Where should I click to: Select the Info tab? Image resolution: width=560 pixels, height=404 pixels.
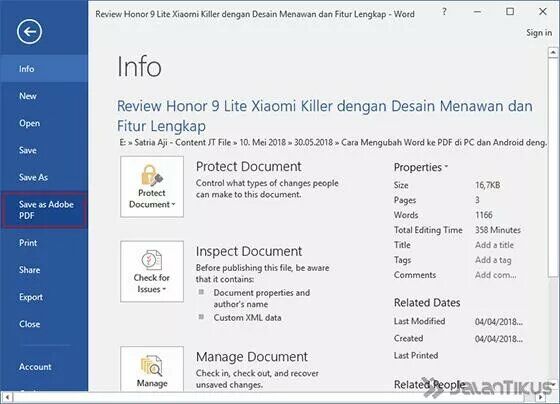[44, 69]
